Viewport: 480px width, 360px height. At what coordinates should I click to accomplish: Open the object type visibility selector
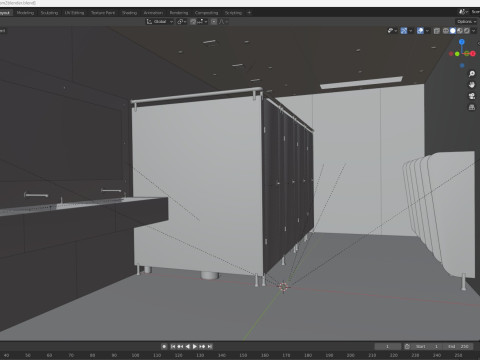(x=392, y=31)
